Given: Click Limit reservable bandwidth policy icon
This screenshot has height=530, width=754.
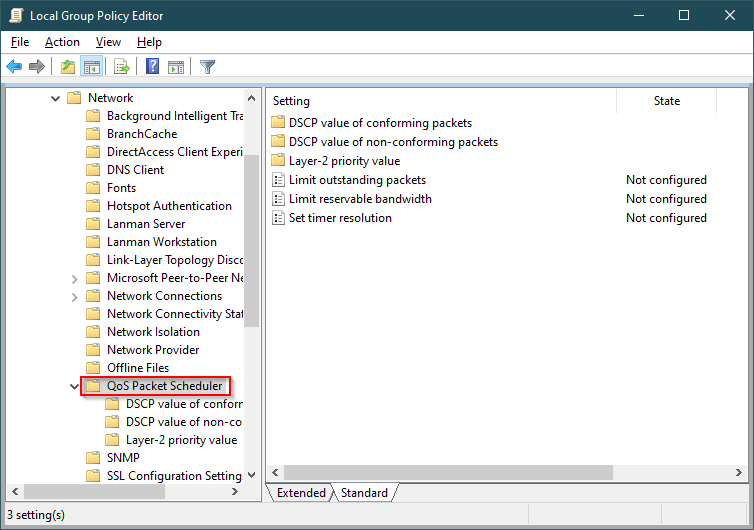Looking at the screenshot, I should pos(278,199).
